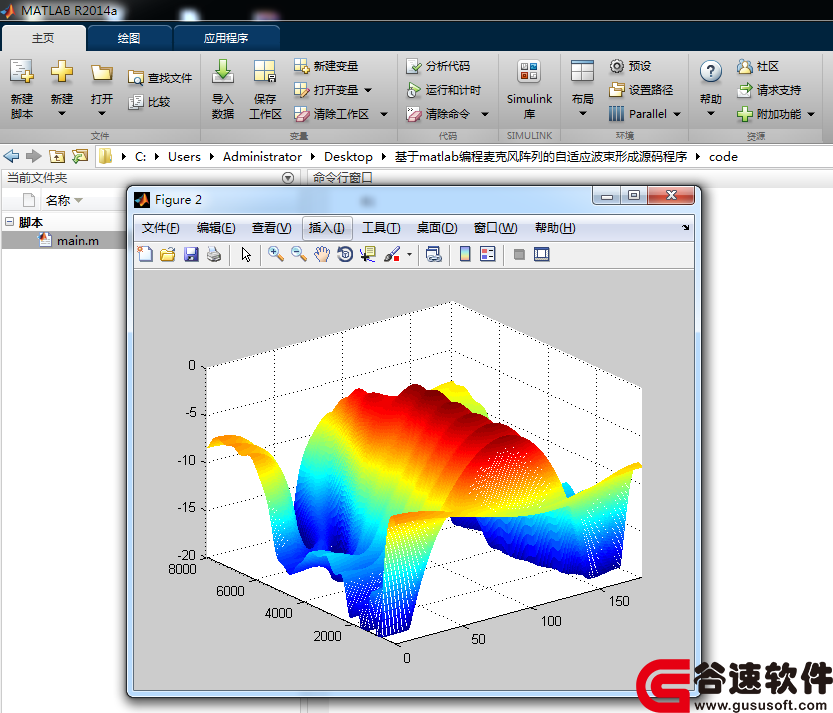Click New Figure icon in Figure 2 toolbar
Screen dimensions: 833x713
(145, 254)
